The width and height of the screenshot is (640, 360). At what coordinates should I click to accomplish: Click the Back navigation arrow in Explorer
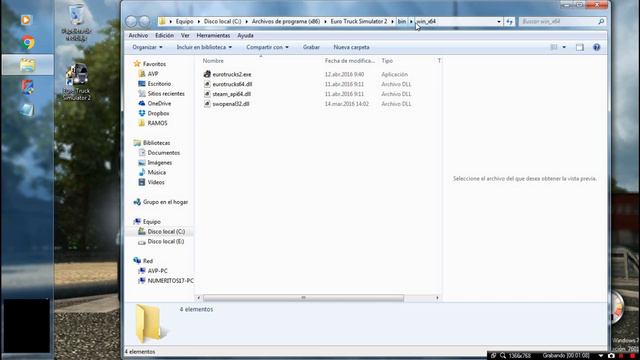tap(131, 21)
